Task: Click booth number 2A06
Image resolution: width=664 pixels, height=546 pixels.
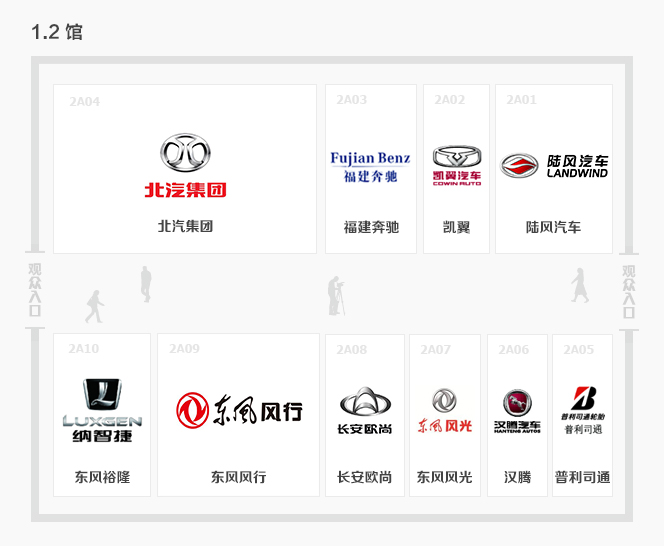Action: 513,349
